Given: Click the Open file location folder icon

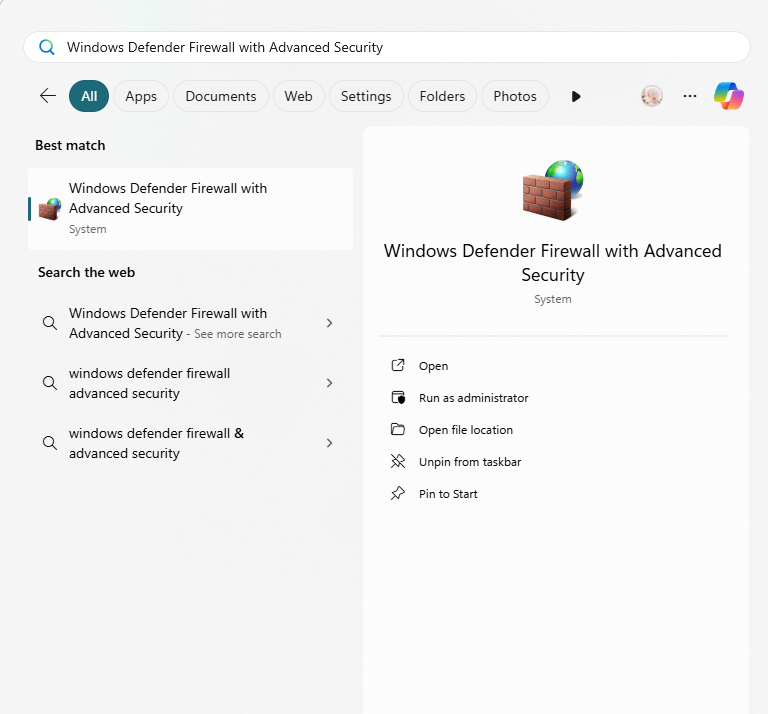Looking at the screenshot, I should (x=398, y=429).
